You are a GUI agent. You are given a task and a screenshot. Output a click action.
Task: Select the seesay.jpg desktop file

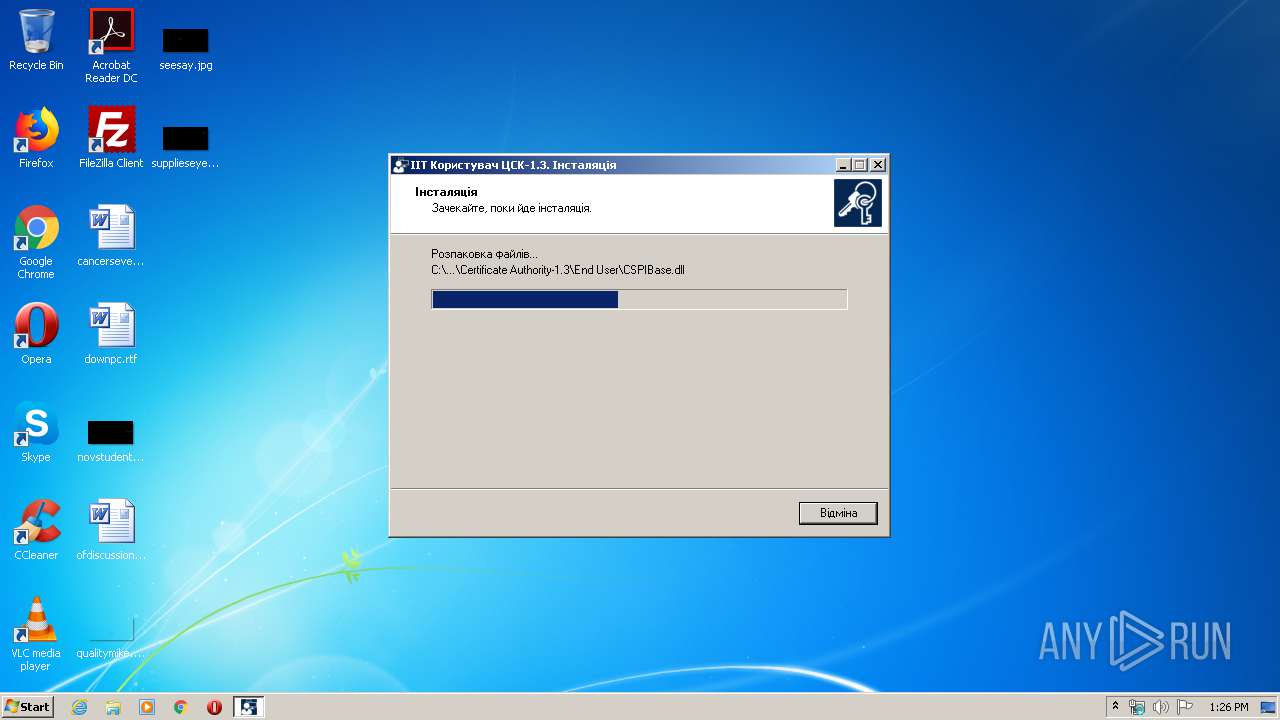coord(186,48)
